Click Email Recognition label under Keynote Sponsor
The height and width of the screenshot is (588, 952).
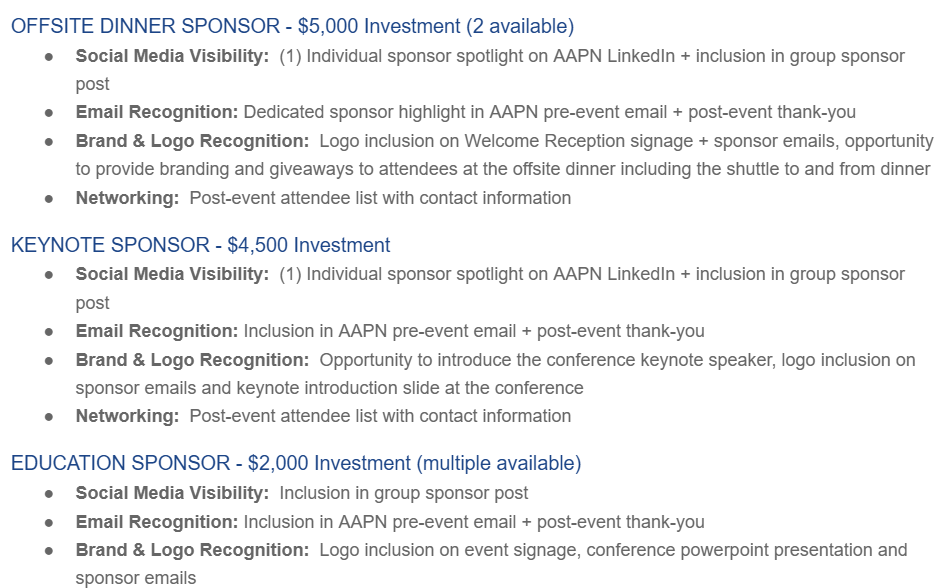157,330
